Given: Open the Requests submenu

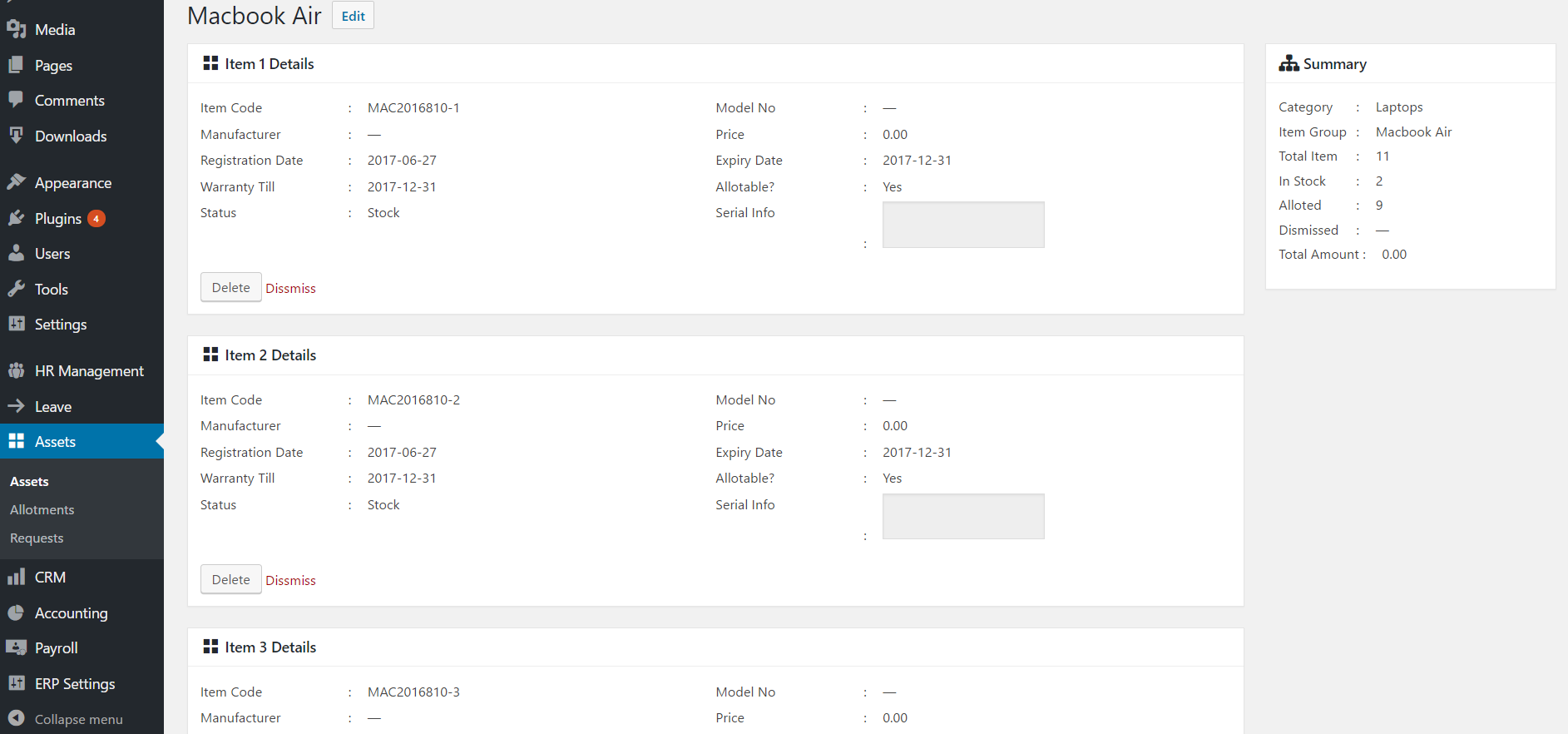Looking at the screenshot, I should click(x=37, y=538).
